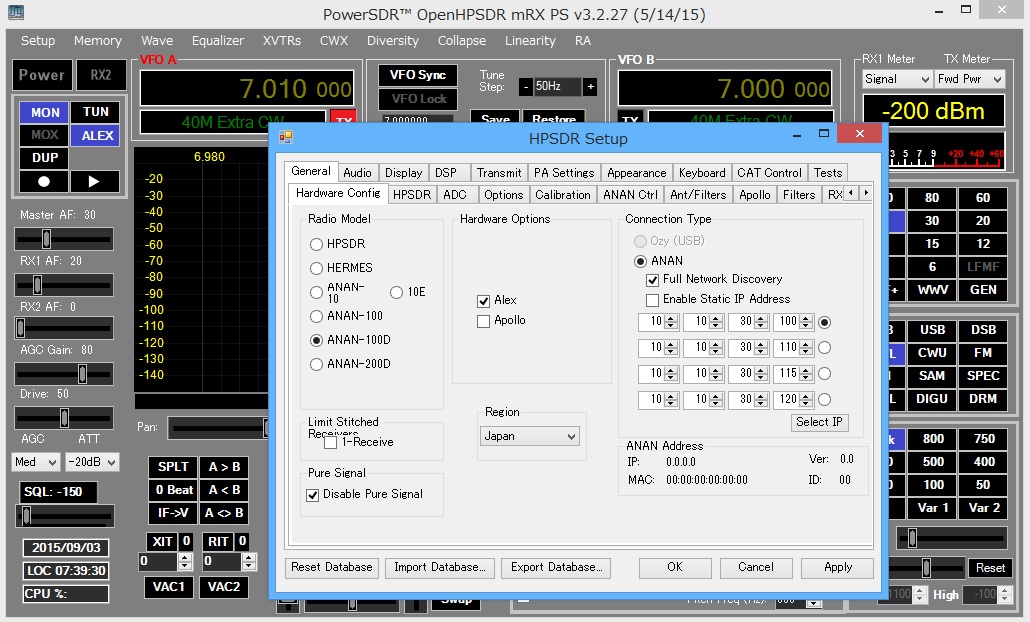
Task: Click the record button with white circle
Action: 44,181
